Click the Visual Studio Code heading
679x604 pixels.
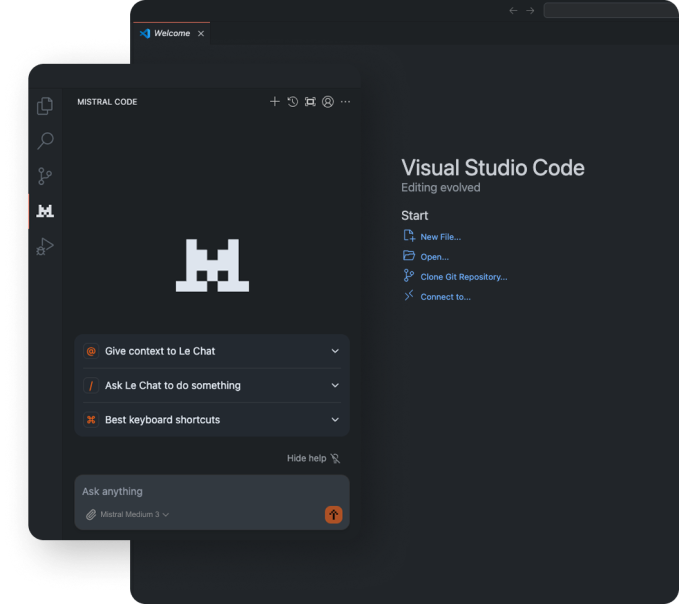point(493,168)
